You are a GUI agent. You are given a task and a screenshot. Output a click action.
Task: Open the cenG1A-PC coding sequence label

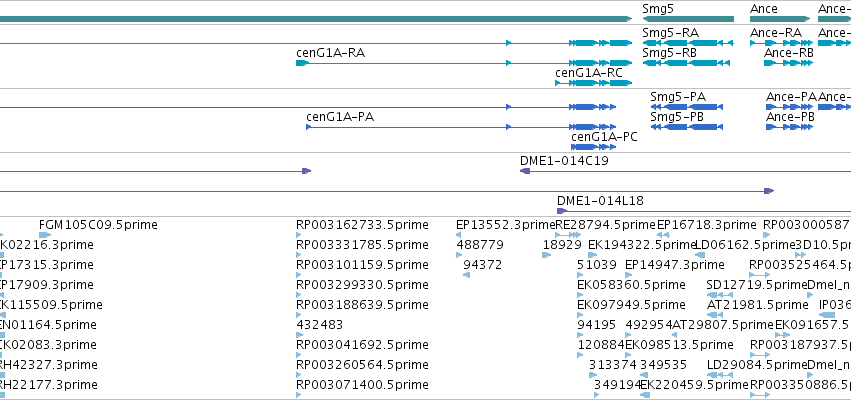pos(604,137)
